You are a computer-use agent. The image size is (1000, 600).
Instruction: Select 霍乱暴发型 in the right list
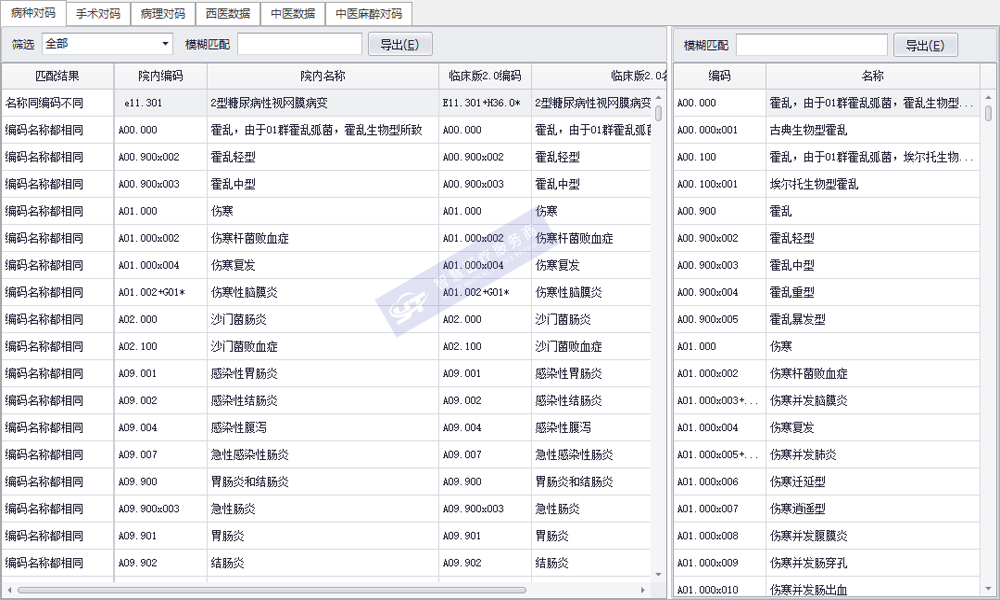click(796, 319)
